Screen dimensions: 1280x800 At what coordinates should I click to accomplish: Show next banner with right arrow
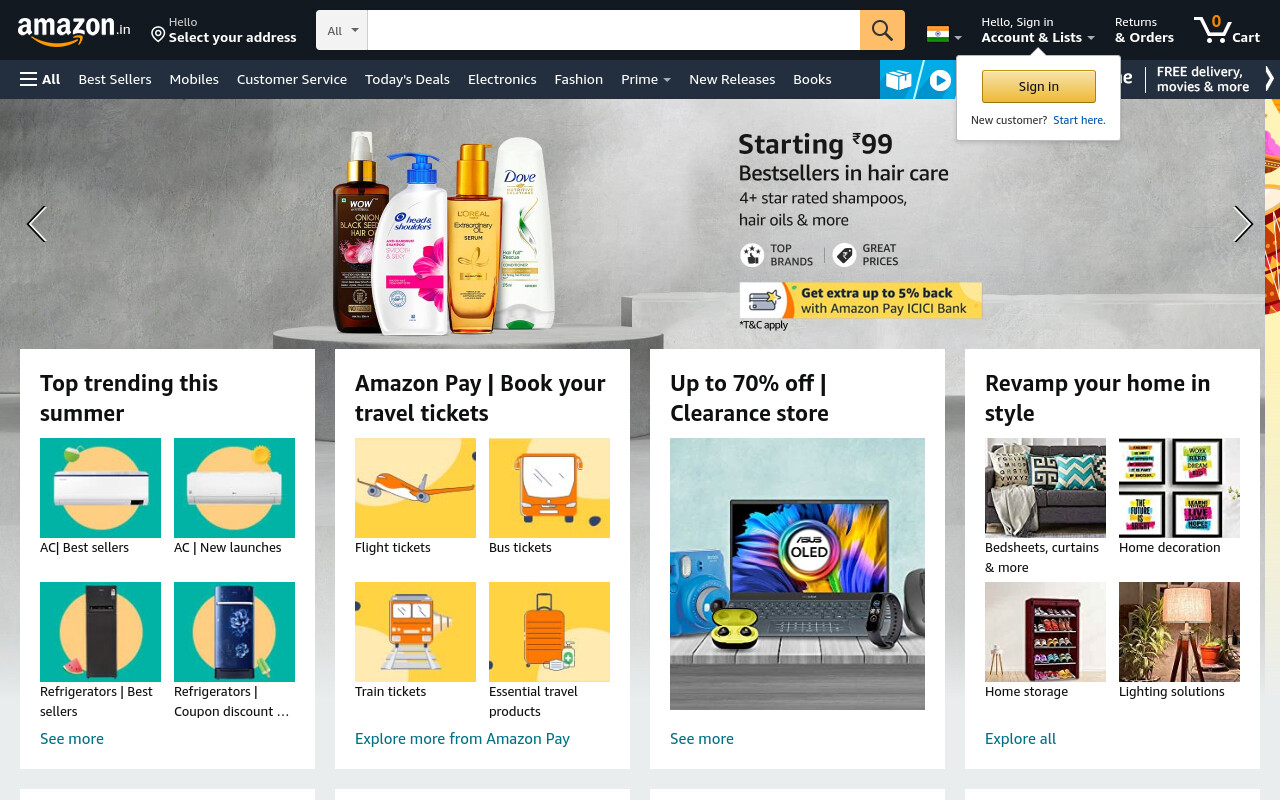pos(1243,224)
